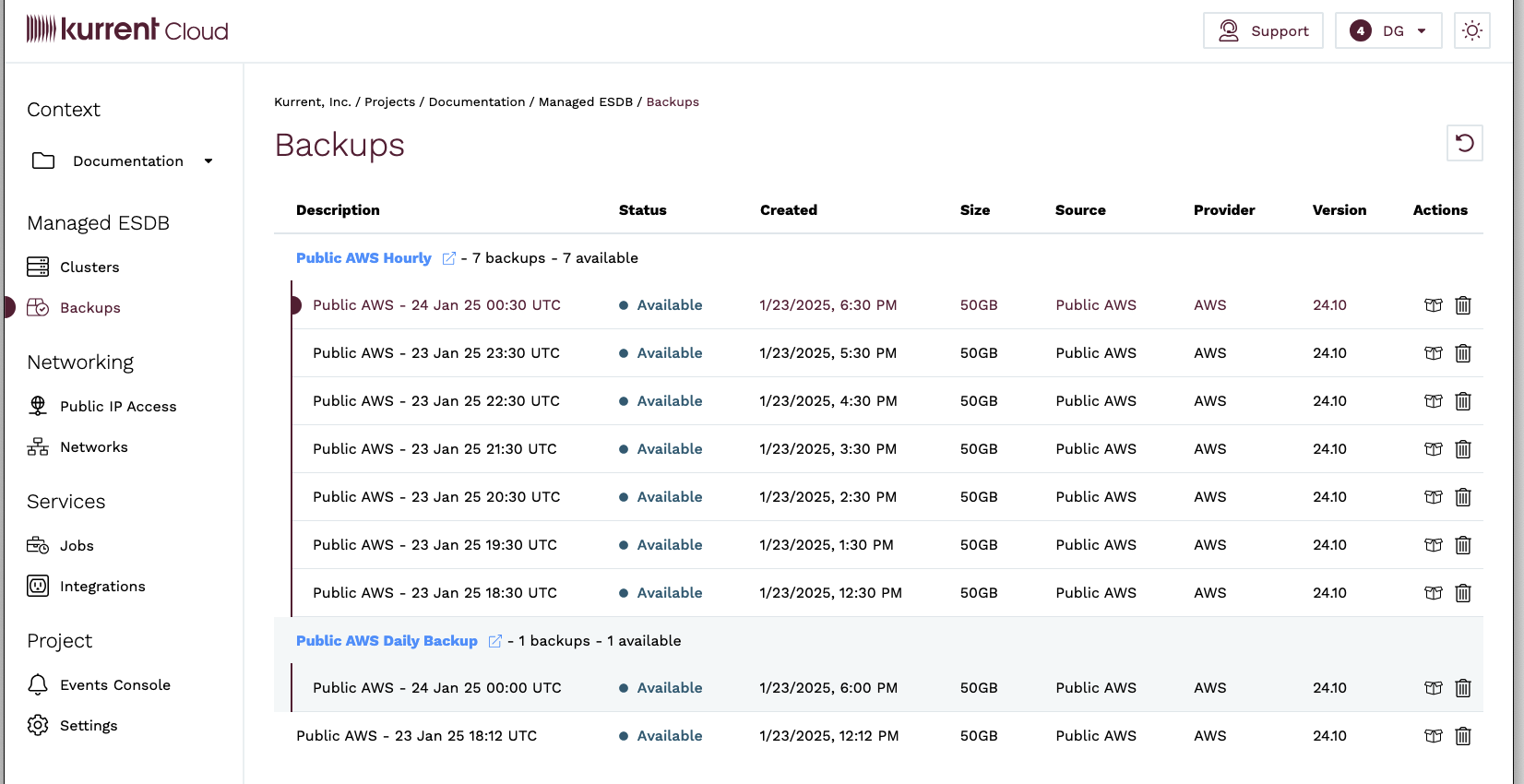Delete the 23 Jan 25 18:12 UTC backup
Image resolution: width=1524 pixels, height=784 pixels.
[x=1463, y=736]
